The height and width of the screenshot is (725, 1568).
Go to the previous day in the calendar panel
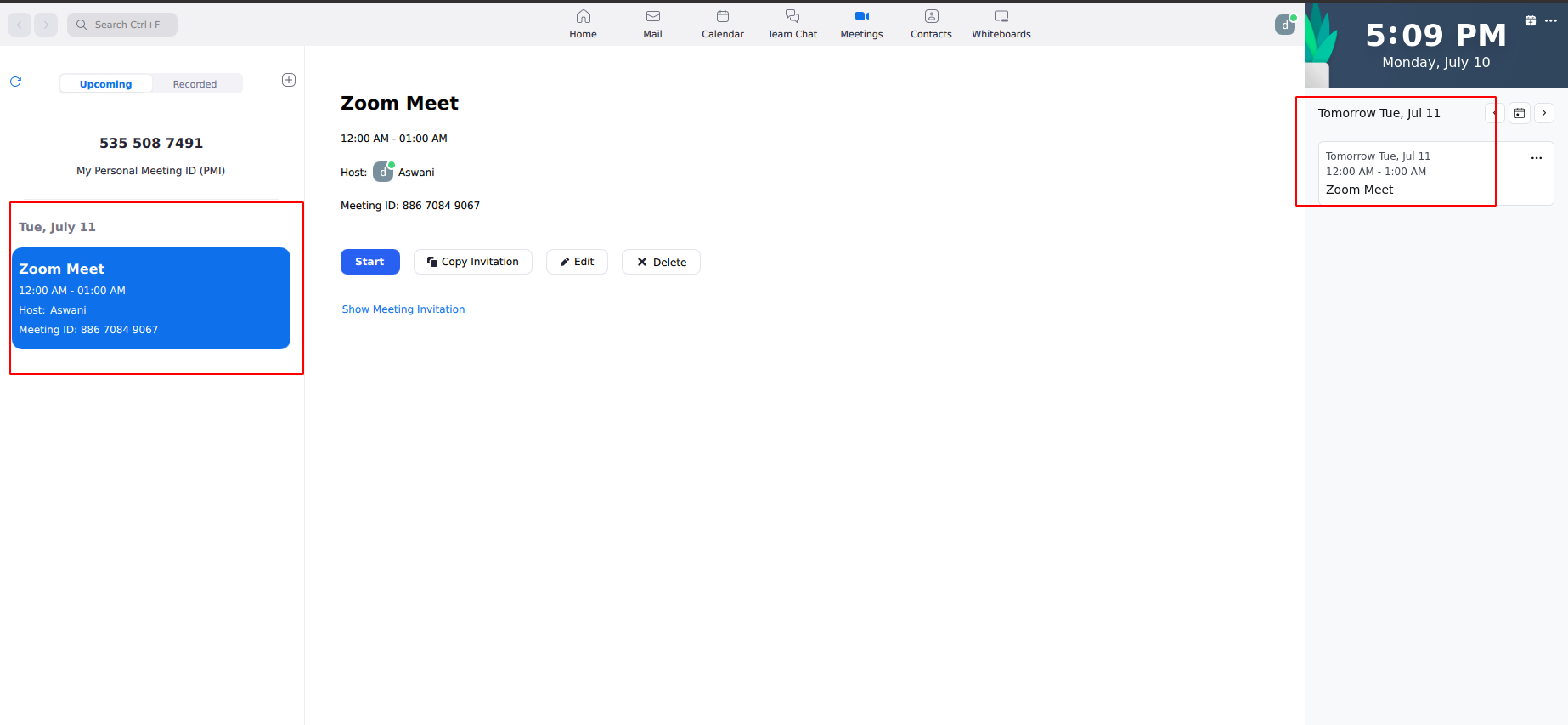pos(1496,113)
